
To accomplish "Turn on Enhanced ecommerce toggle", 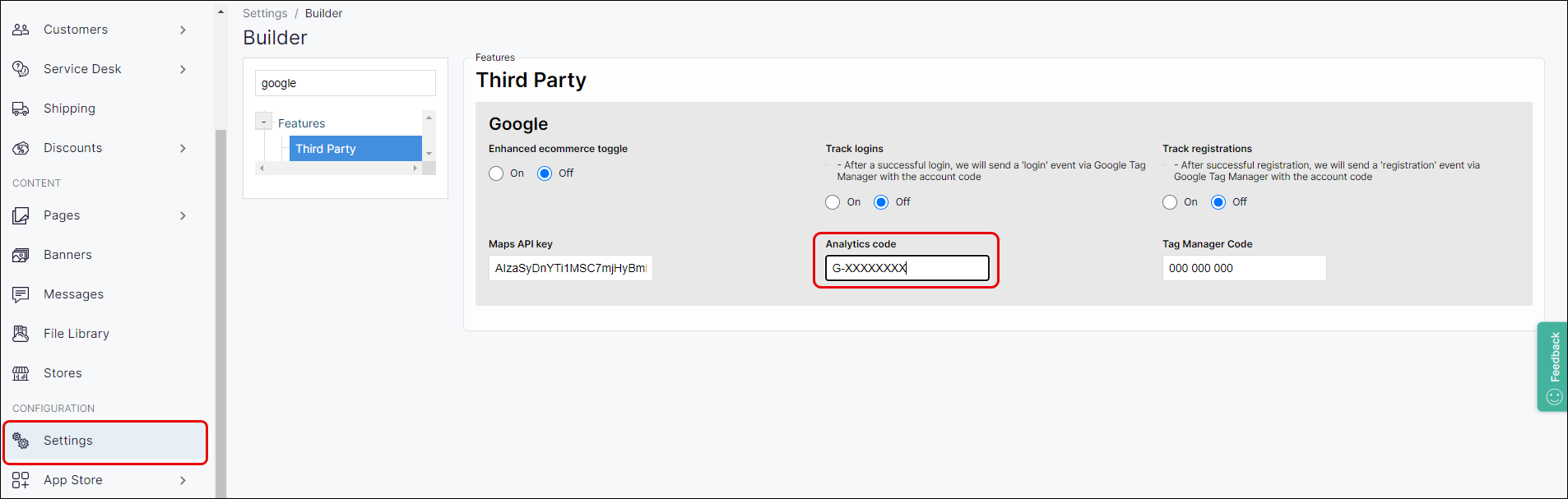I will click(496, 173).
